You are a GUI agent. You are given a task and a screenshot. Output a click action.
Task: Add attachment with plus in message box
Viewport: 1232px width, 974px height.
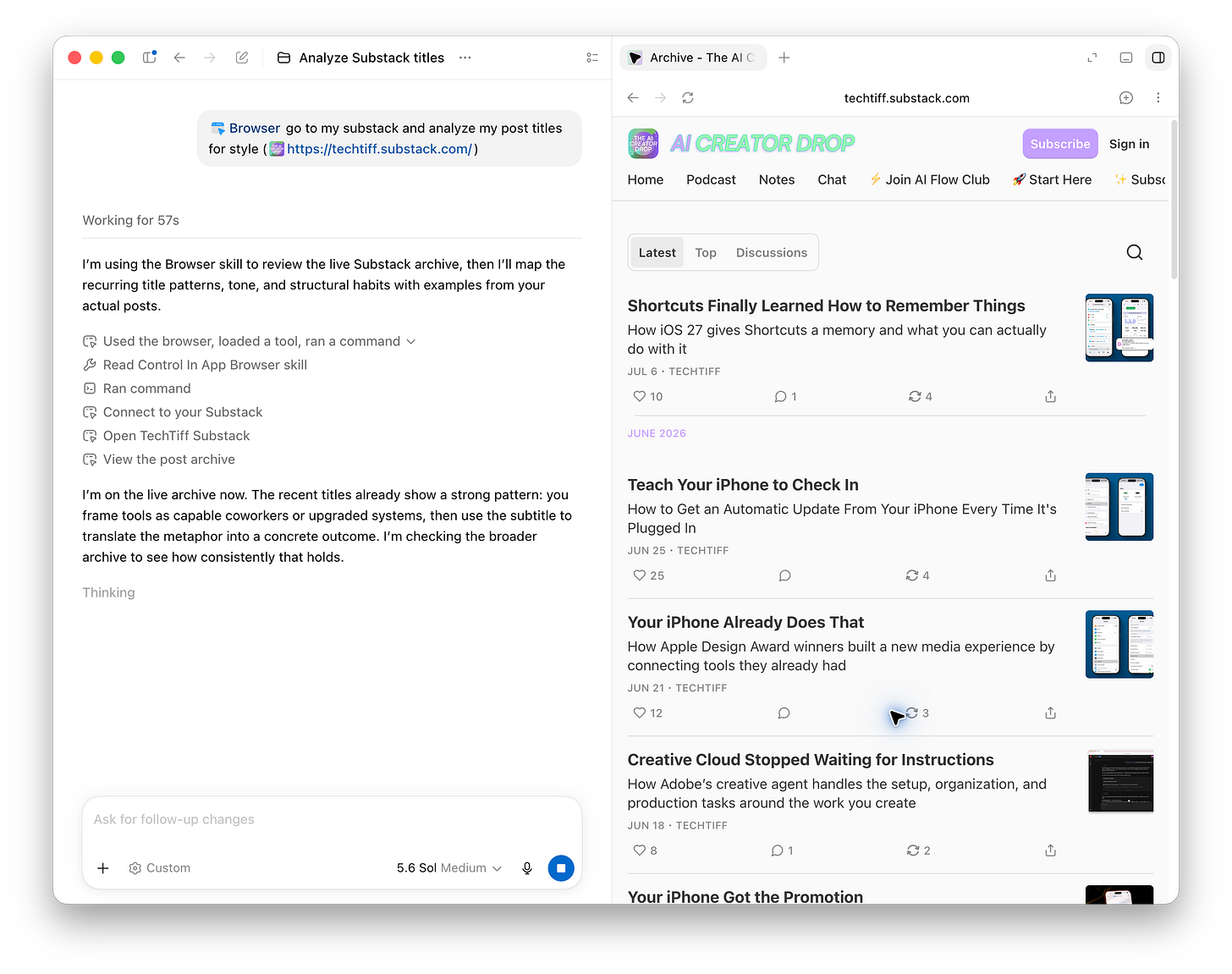click(103, 868)
